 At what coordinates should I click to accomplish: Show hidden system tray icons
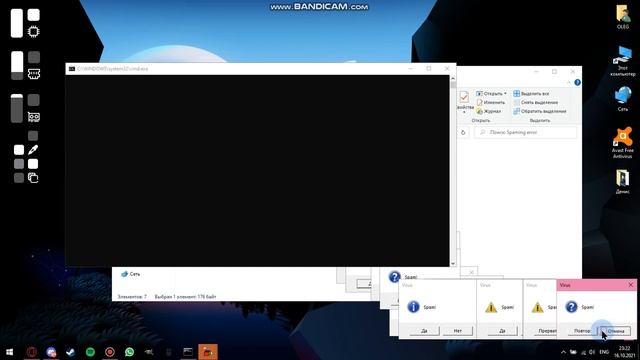click(x=563, y=352)
